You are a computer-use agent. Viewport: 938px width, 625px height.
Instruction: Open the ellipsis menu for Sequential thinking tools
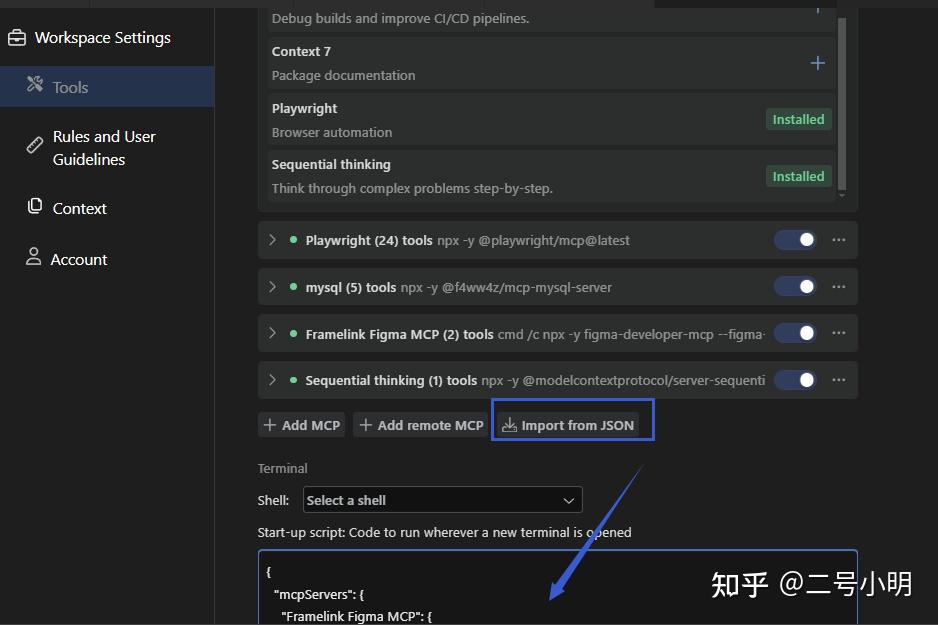(839, 380)
